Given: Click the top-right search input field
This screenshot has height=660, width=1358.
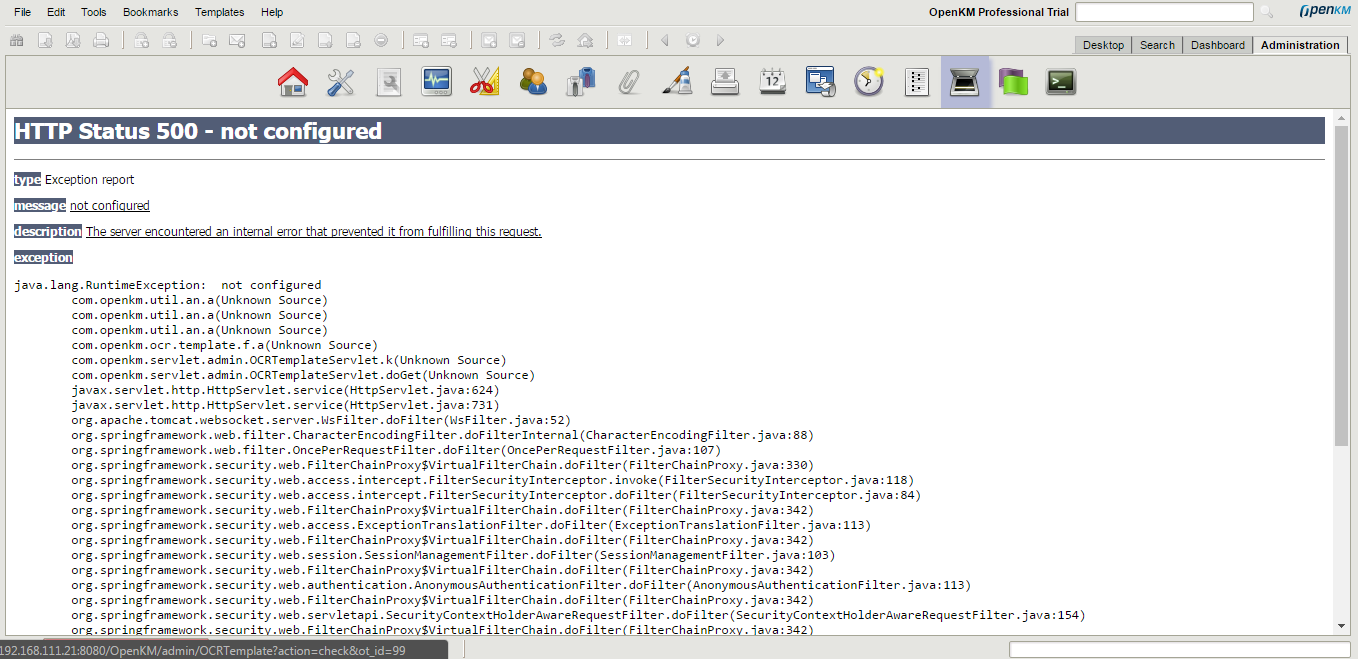Looking at the screenshot, I should [1163, 12].
